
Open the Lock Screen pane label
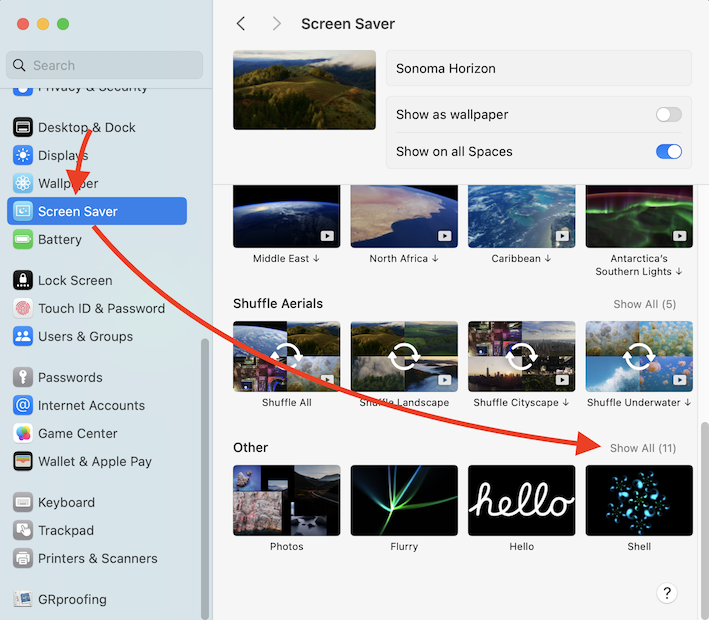point(75,280)
